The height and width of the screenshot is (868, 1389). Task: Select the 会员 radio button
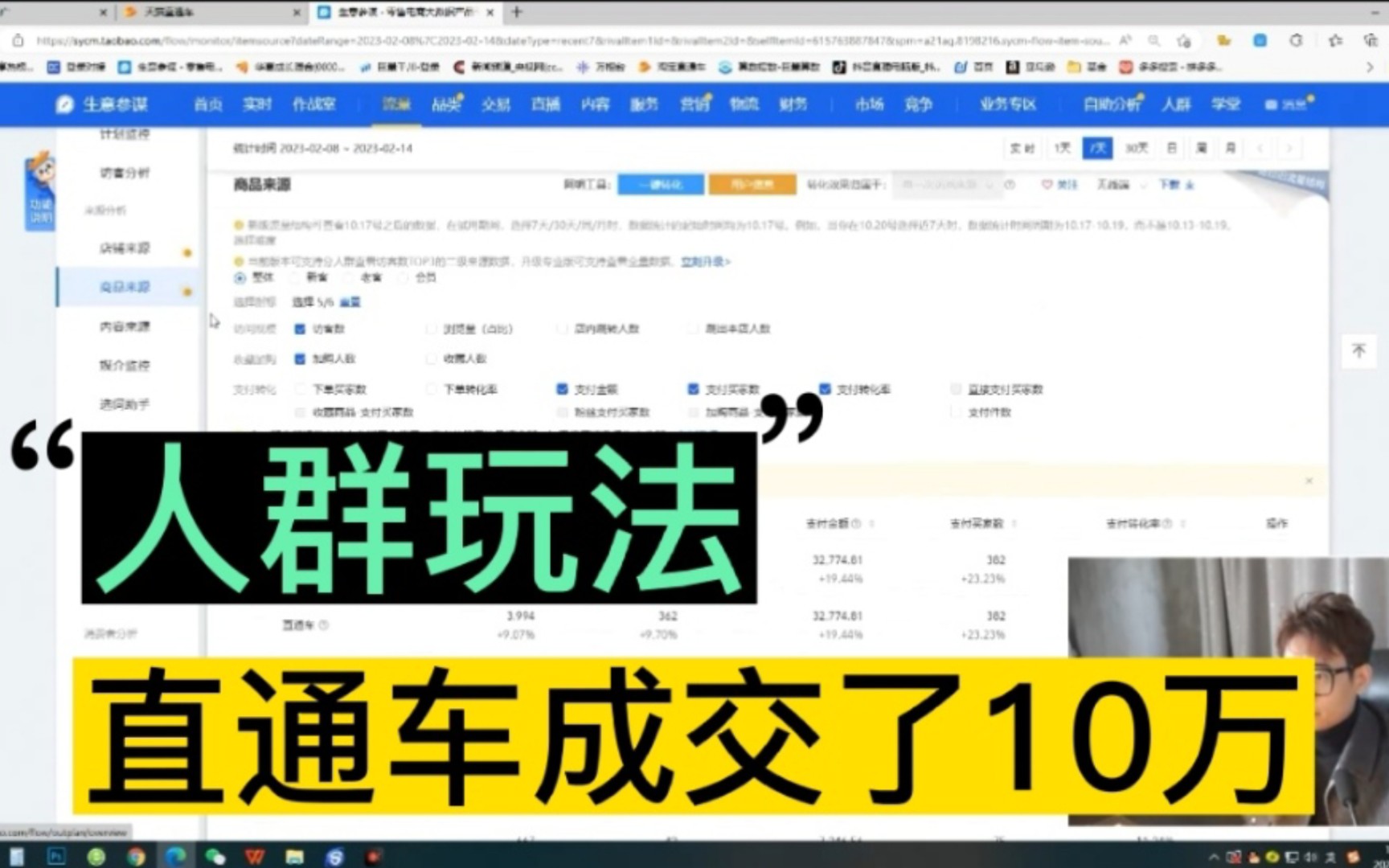(403, 277)
